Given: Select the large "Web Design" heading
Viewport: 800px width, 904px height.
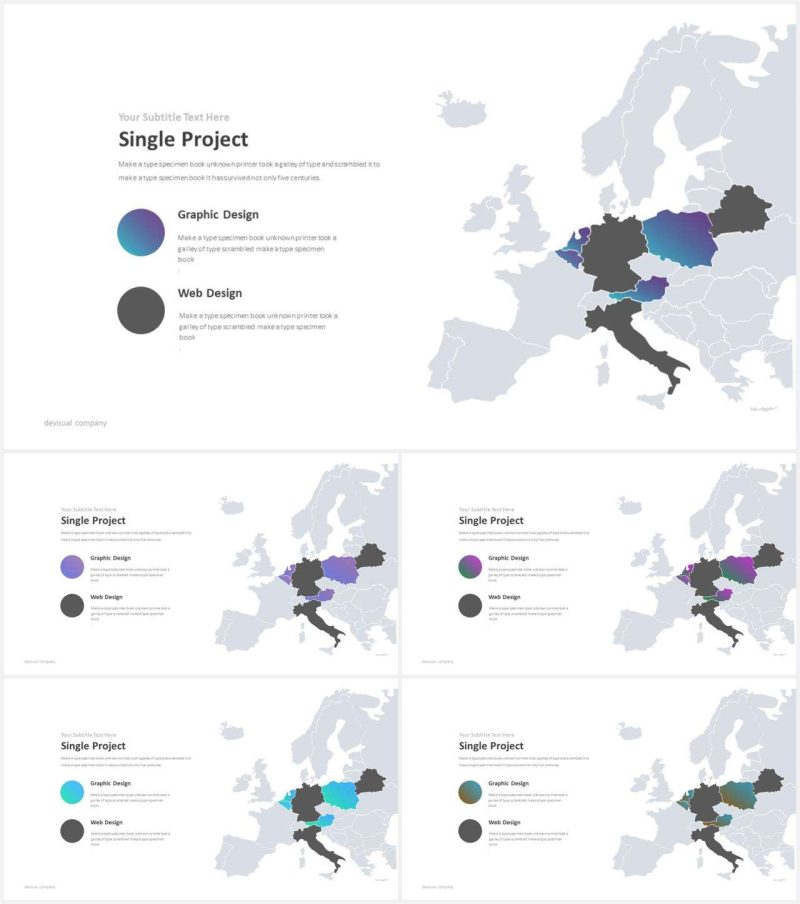Looking at the screenshot, I should (x=210, y=293).
